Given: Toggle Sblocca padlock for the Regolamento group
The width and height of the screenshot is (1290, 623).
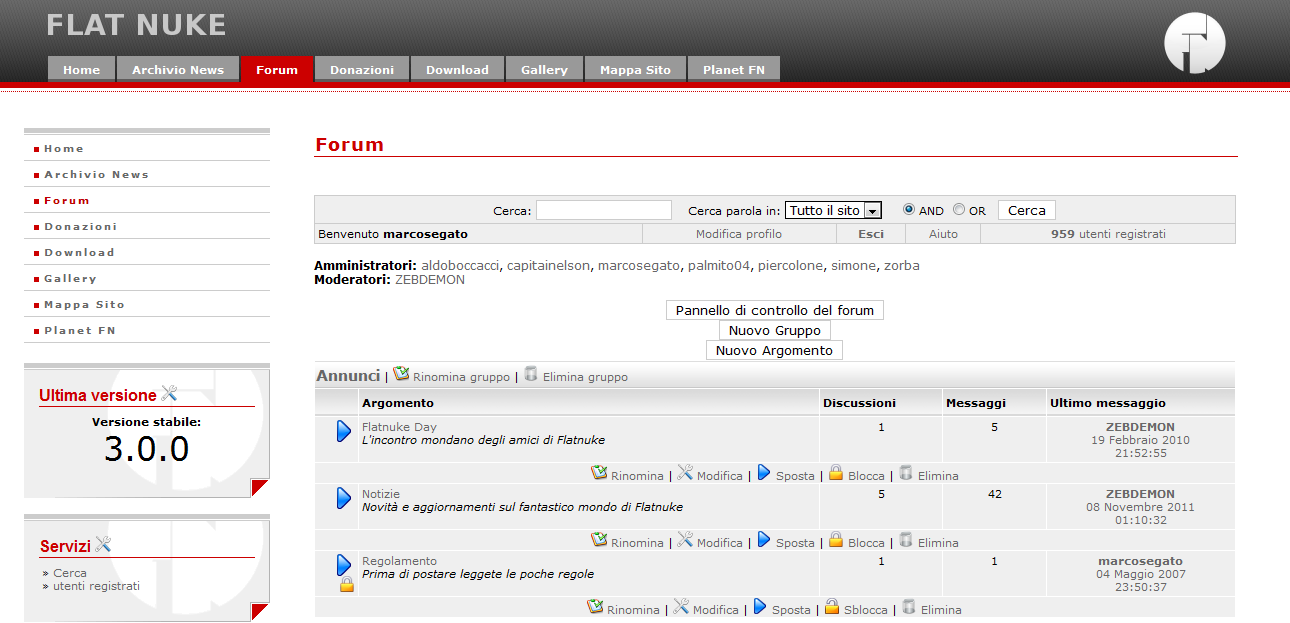Looking at the screenshot, I should pos(831,608).
